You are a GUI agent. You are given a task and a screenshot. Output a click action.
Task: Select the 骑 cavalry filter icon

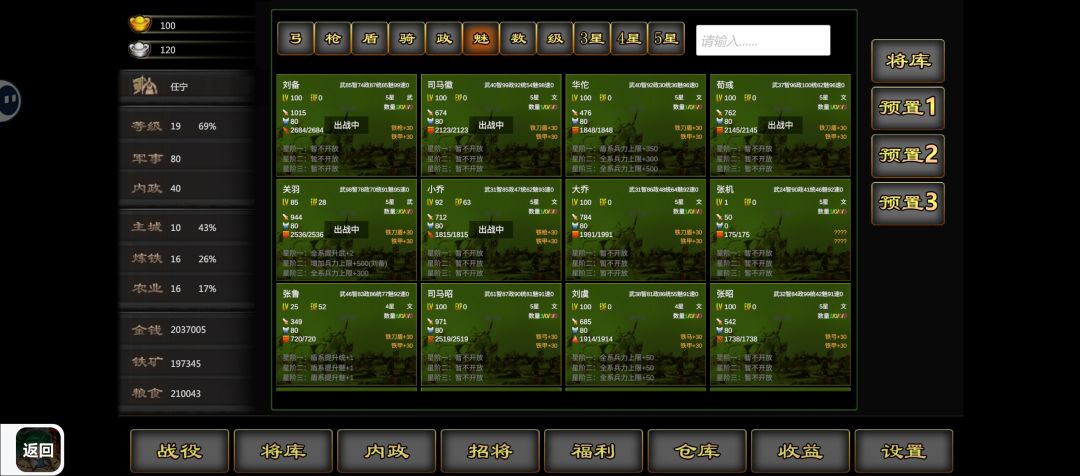coord(406,39)
